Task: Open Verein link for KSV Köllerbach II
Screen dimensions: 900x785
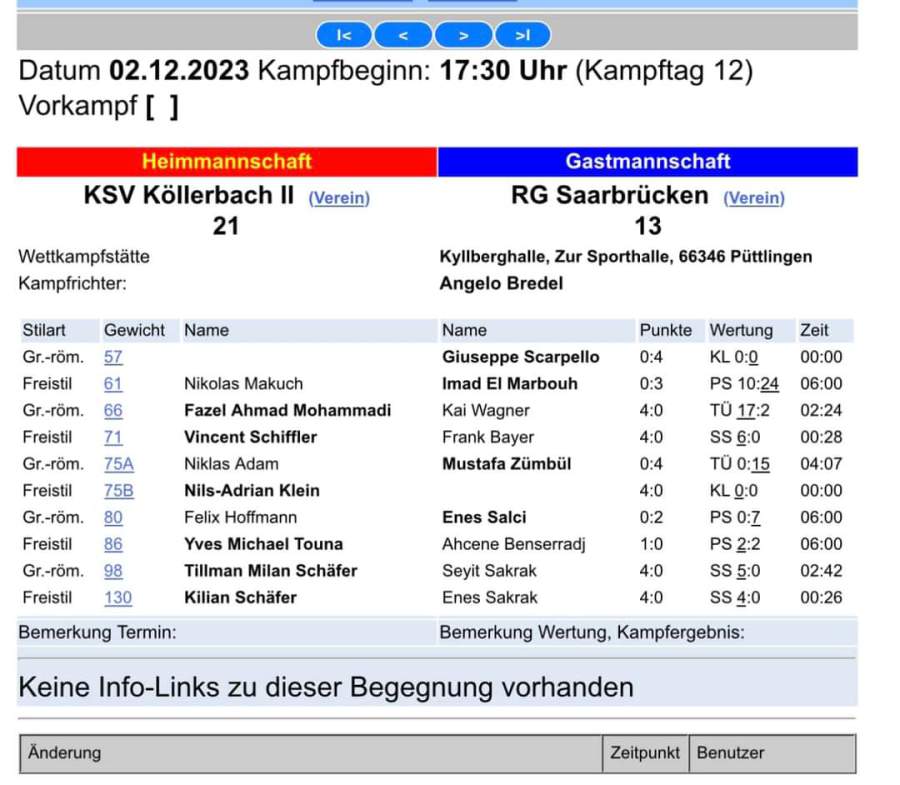Action: tap(339, 198)
